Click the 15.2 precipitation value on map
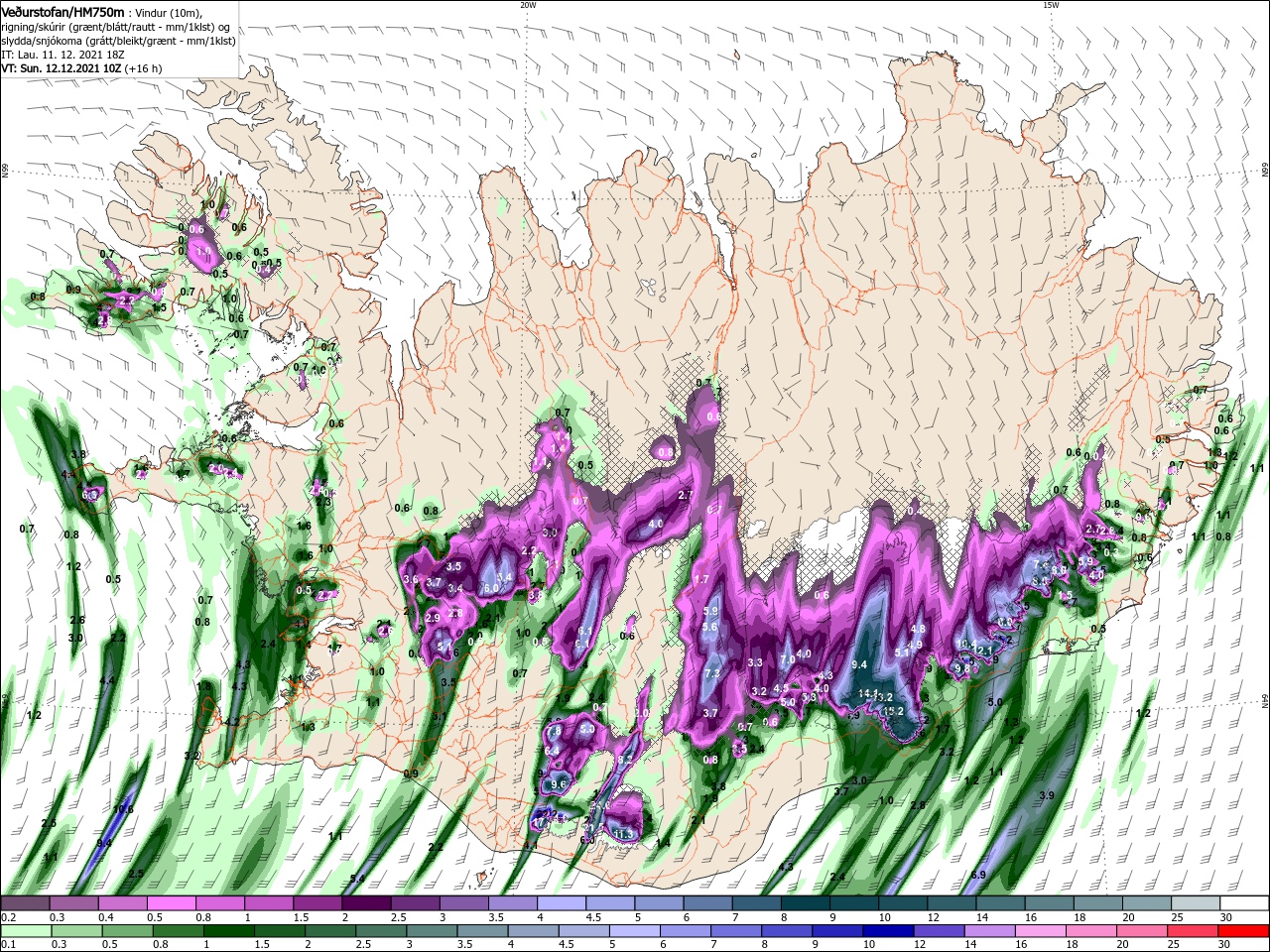 [x=893, y=711]
